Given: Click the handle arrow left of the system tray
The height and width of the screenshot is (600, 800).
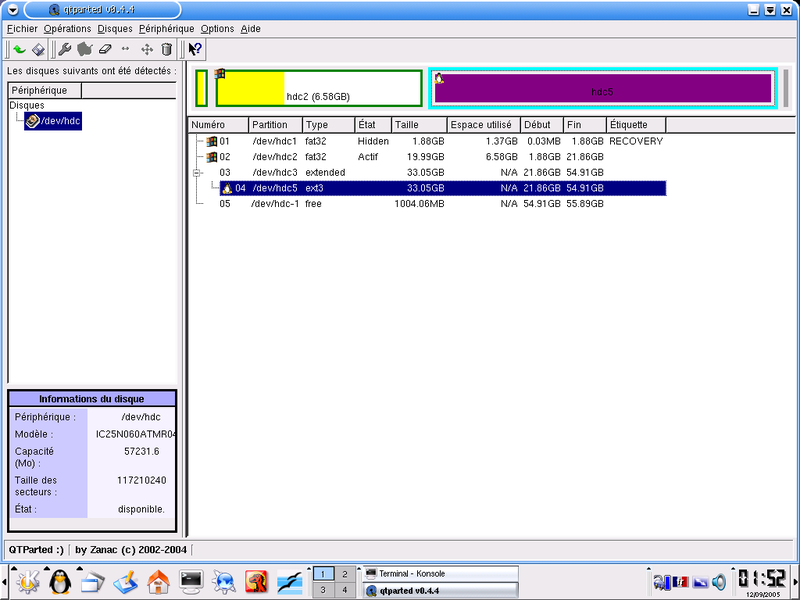Looking at the screenshot, I should pyautogui.click(x=648, y=568).
